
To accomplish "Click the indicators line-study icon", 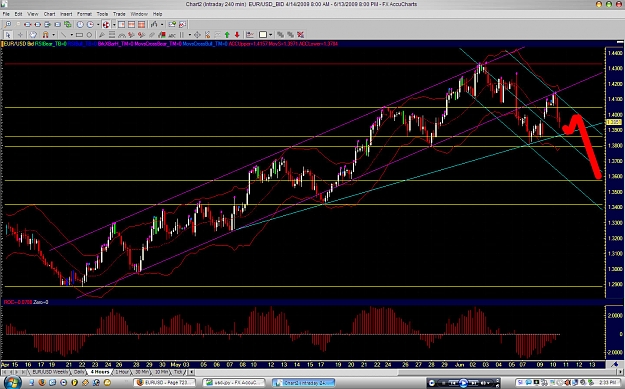I will point(153,24).
